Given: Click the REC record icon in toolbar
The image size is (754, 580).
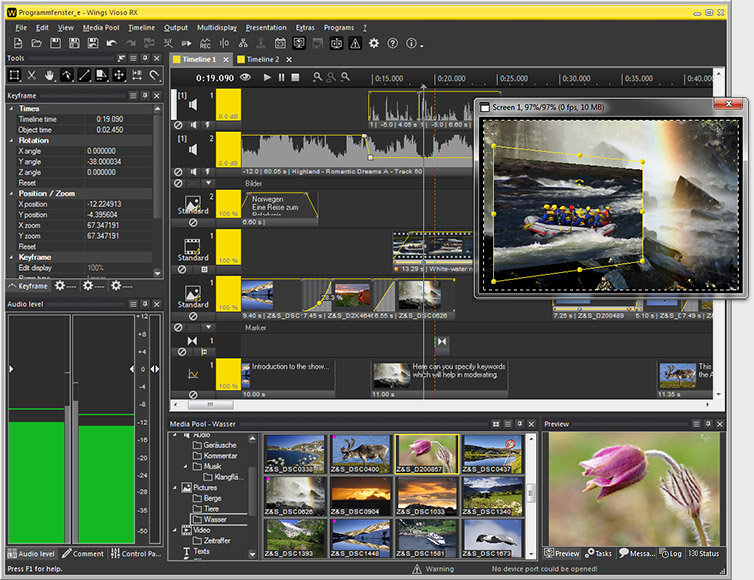Looking at the screenshot, I should [x=204, y=43].
